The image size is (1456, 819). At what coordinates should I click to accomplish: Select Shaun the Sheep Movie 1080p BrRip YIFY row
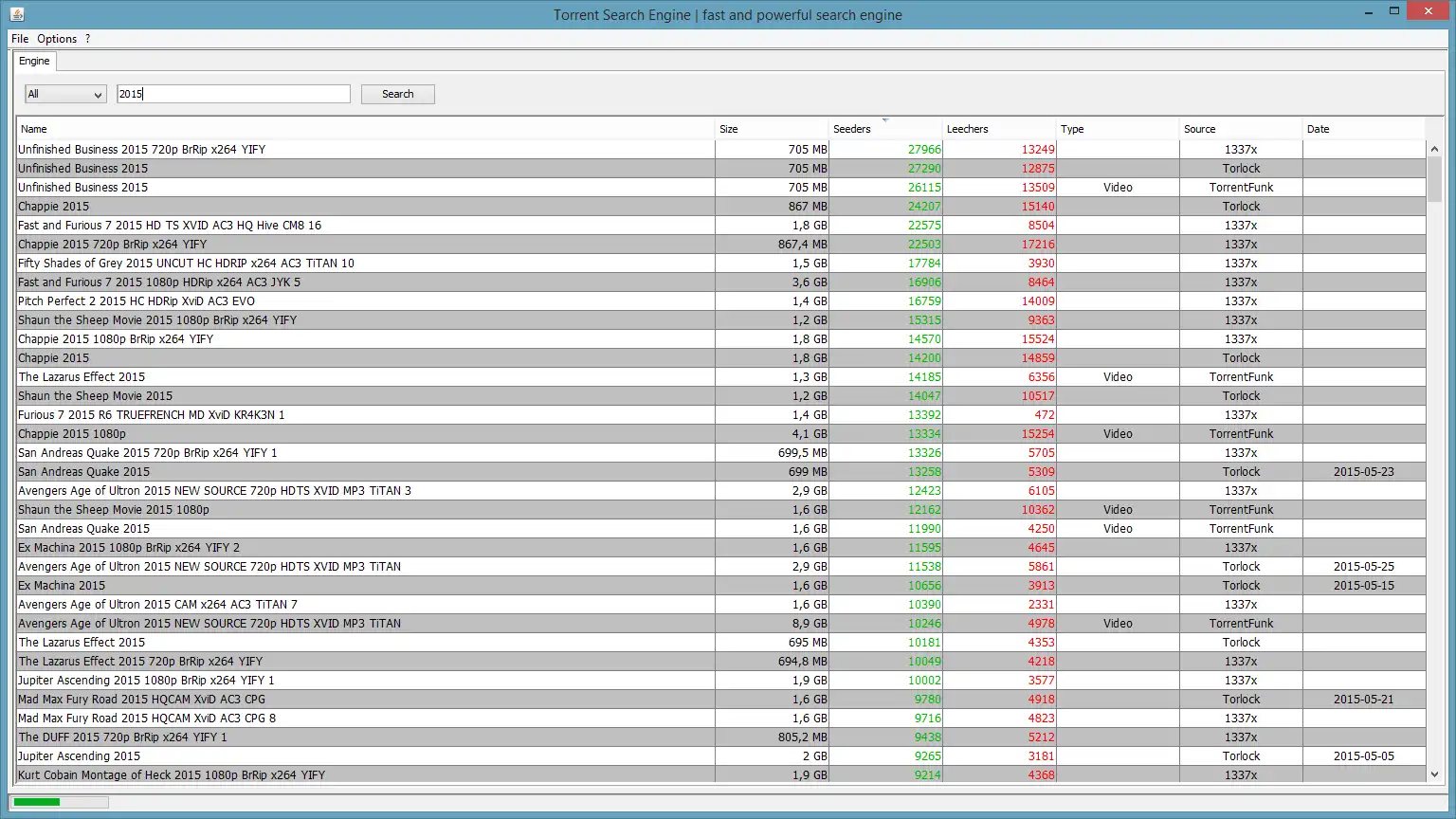point(721,319)
